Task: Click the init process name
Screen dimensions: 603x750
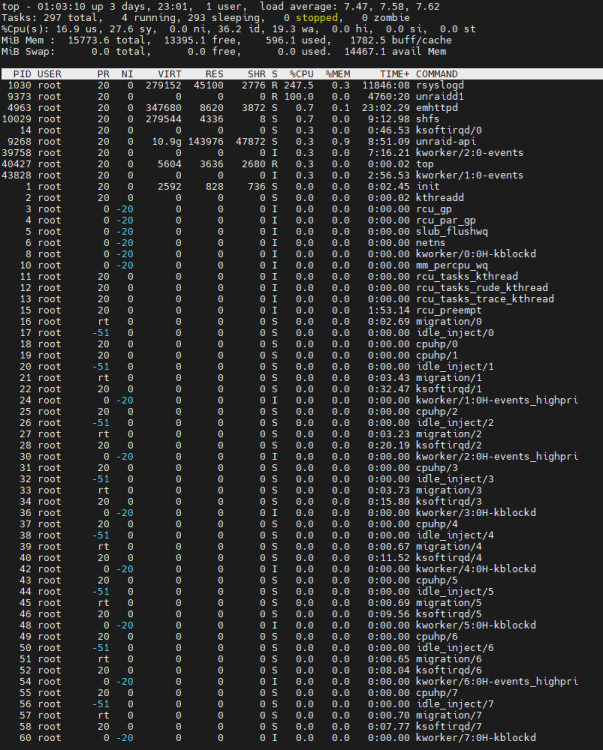Action: [x=428, y=187]
